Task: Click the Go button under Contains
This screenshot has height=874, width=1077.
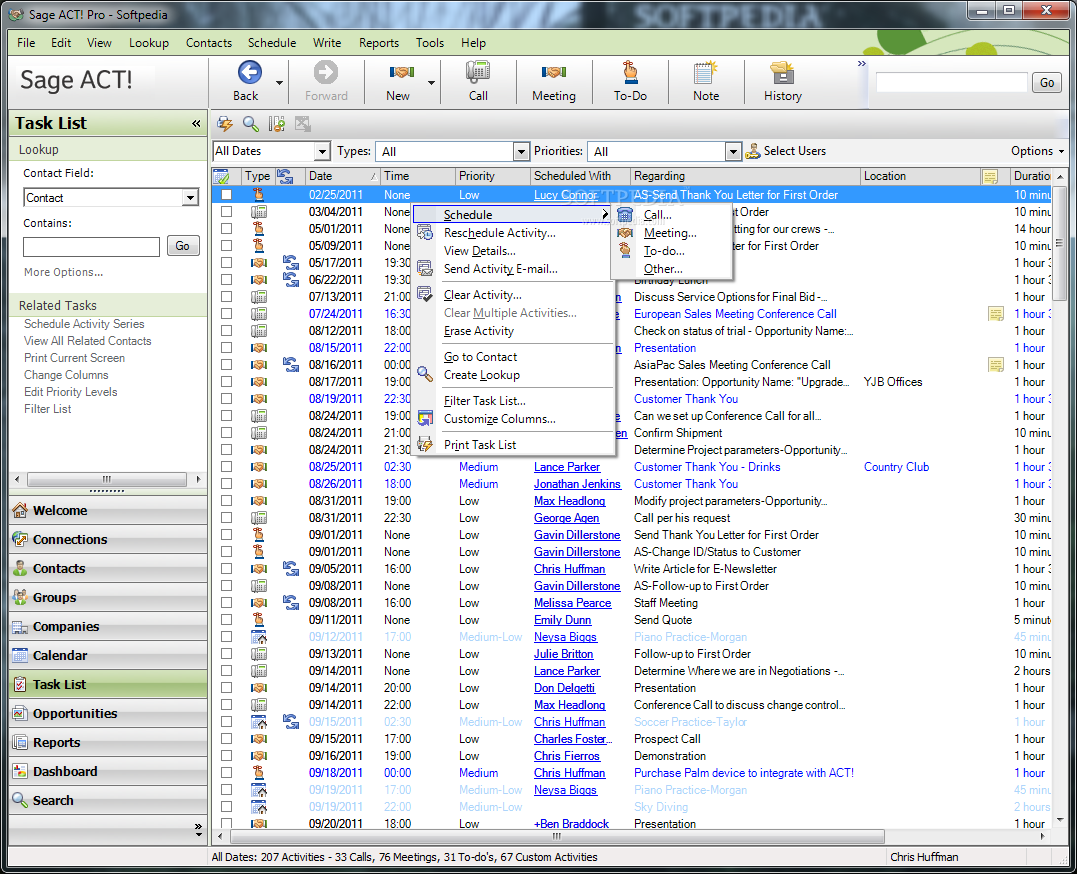Action: pos(183,246)
